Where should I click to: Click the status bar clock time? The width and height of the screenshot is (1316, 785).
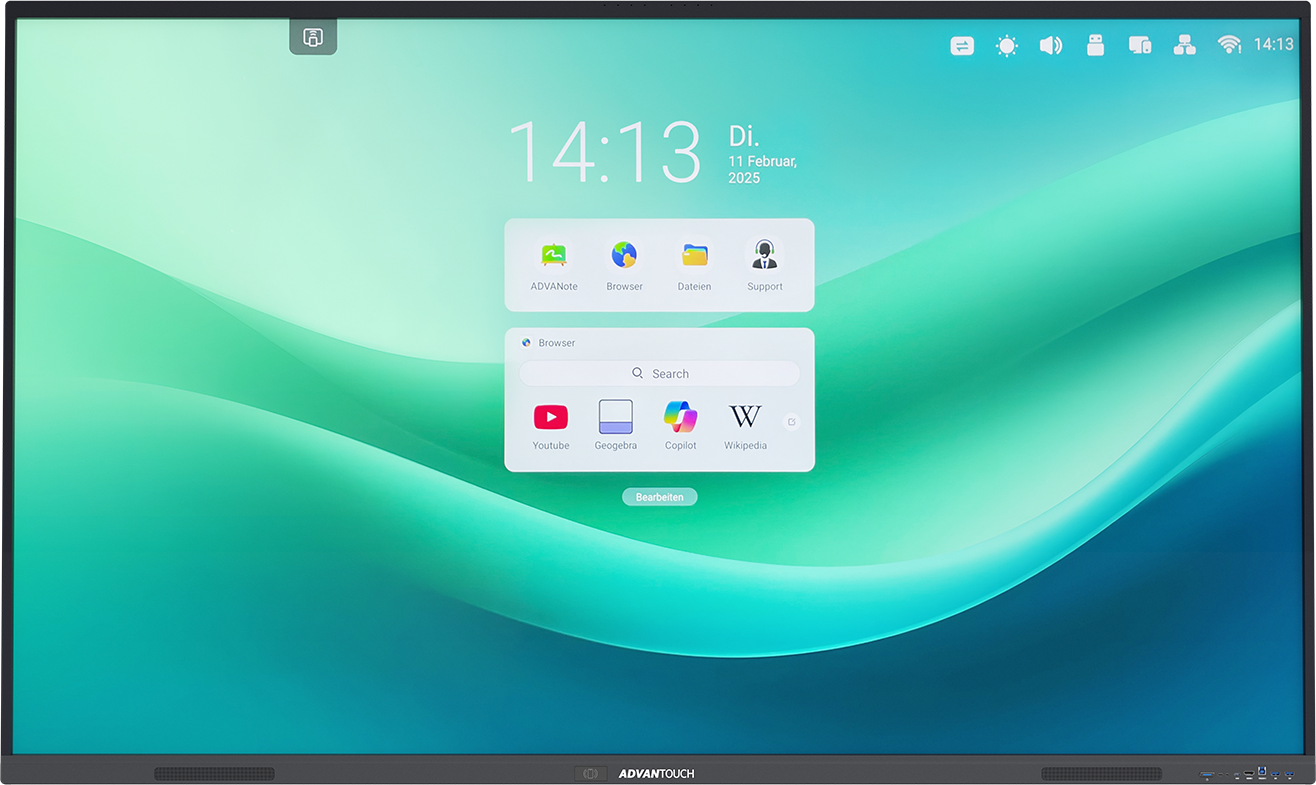tap(1273, 45)
